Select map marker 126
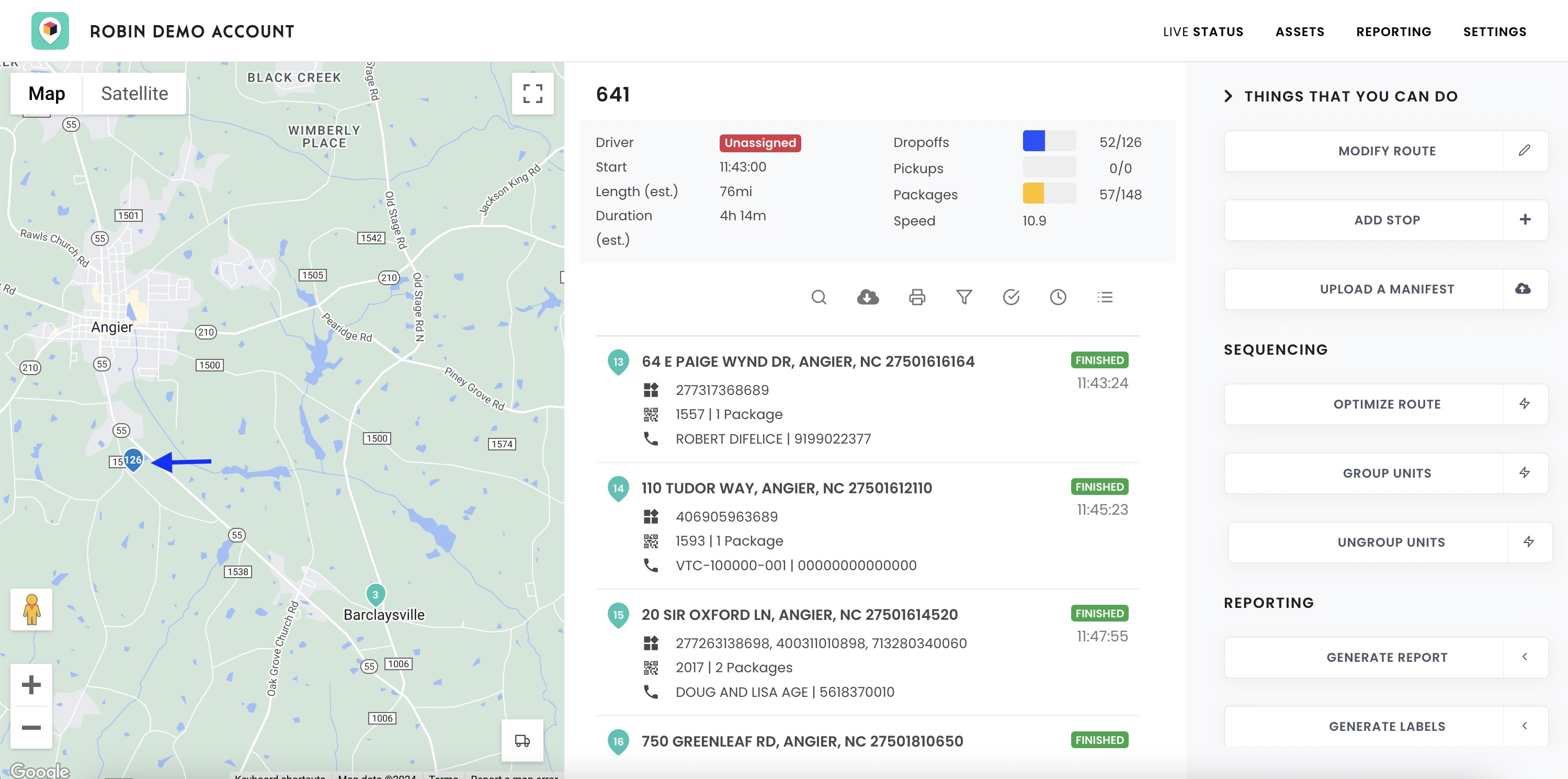 (x=133, y=460)
